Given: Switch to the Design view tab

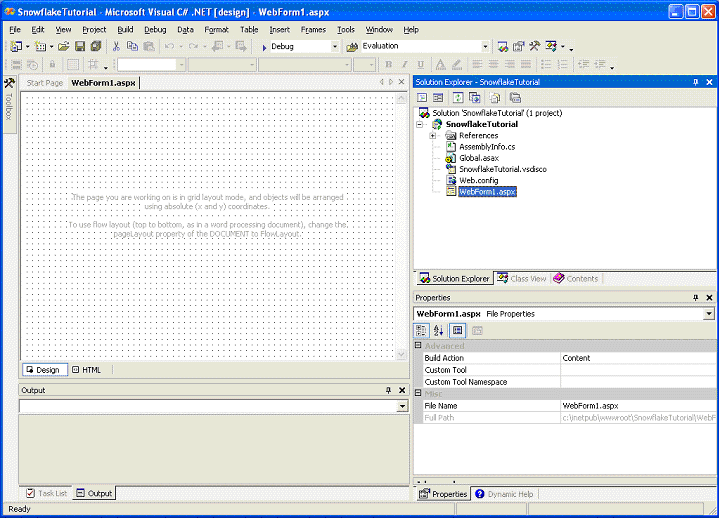Looking at the screenshot, I should (44, 370).
